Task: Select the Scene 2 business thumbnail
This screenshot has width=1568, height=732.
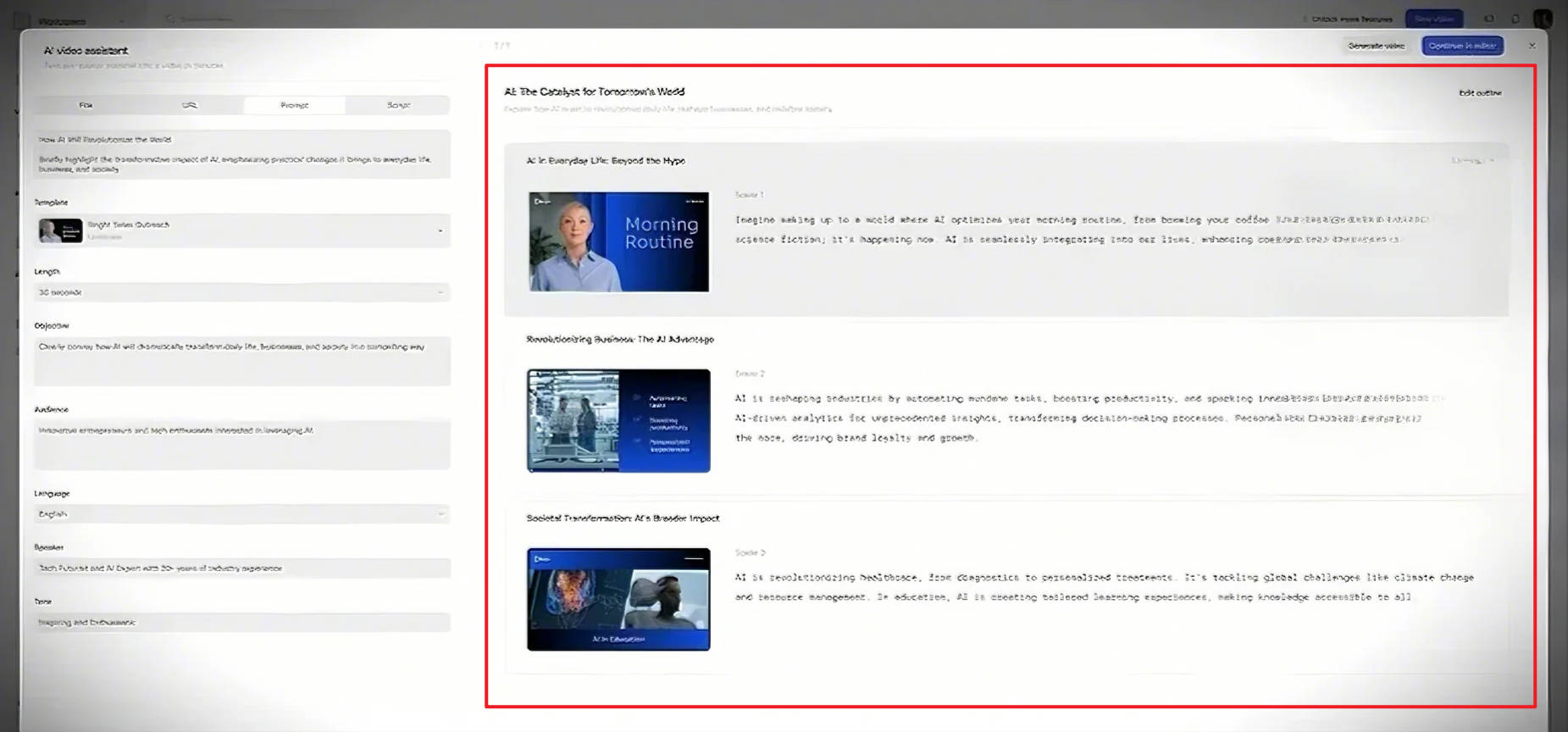Action: (x=618, y=421)
